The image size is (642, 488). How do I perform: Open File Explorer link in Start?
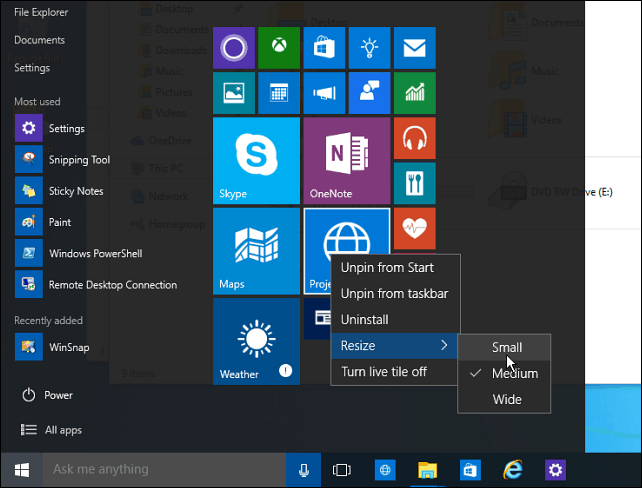coord(41,12)
